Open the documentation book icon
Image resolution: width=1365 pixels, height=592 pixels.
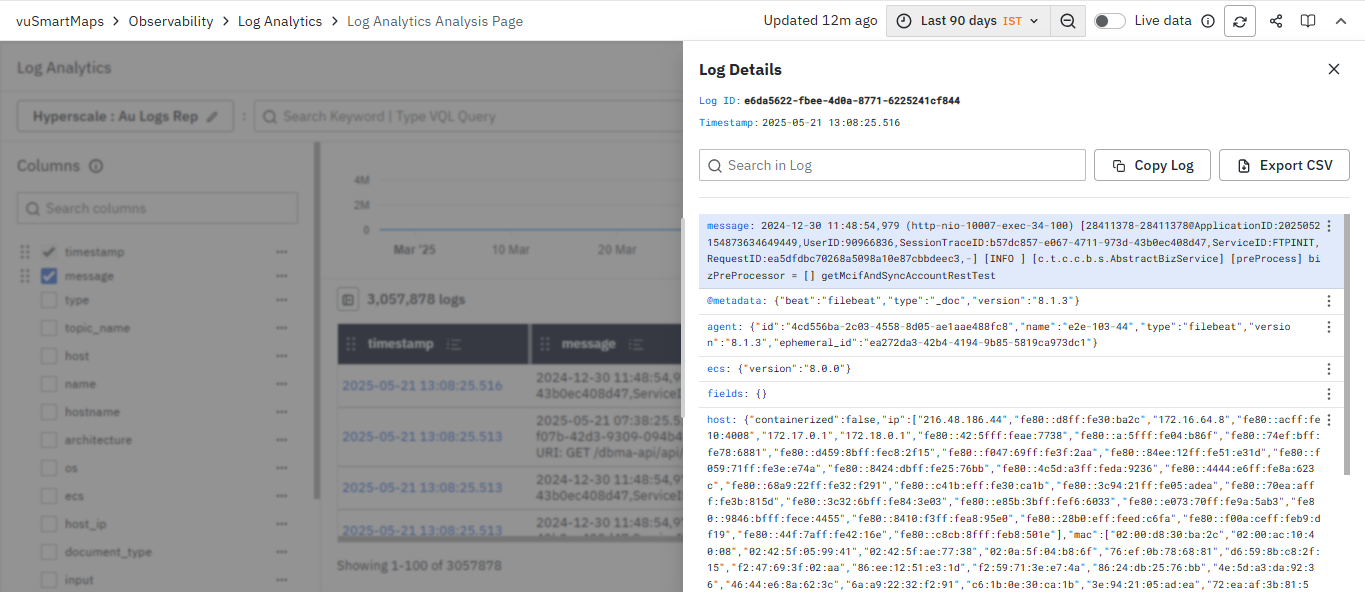pos(1308,21)
